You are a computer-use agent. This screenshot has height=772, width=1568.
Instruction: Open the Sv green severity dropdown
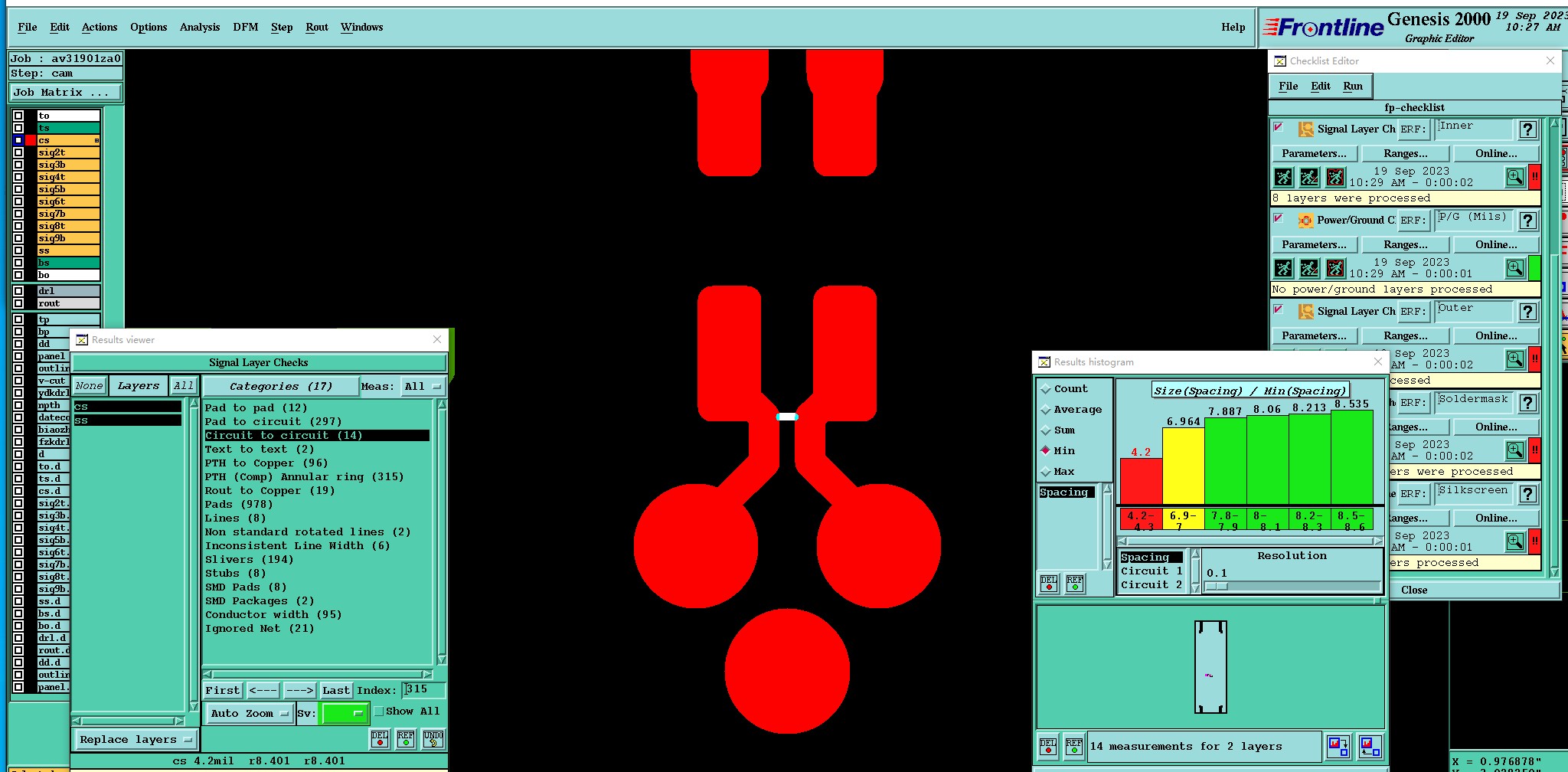[344, 714]
